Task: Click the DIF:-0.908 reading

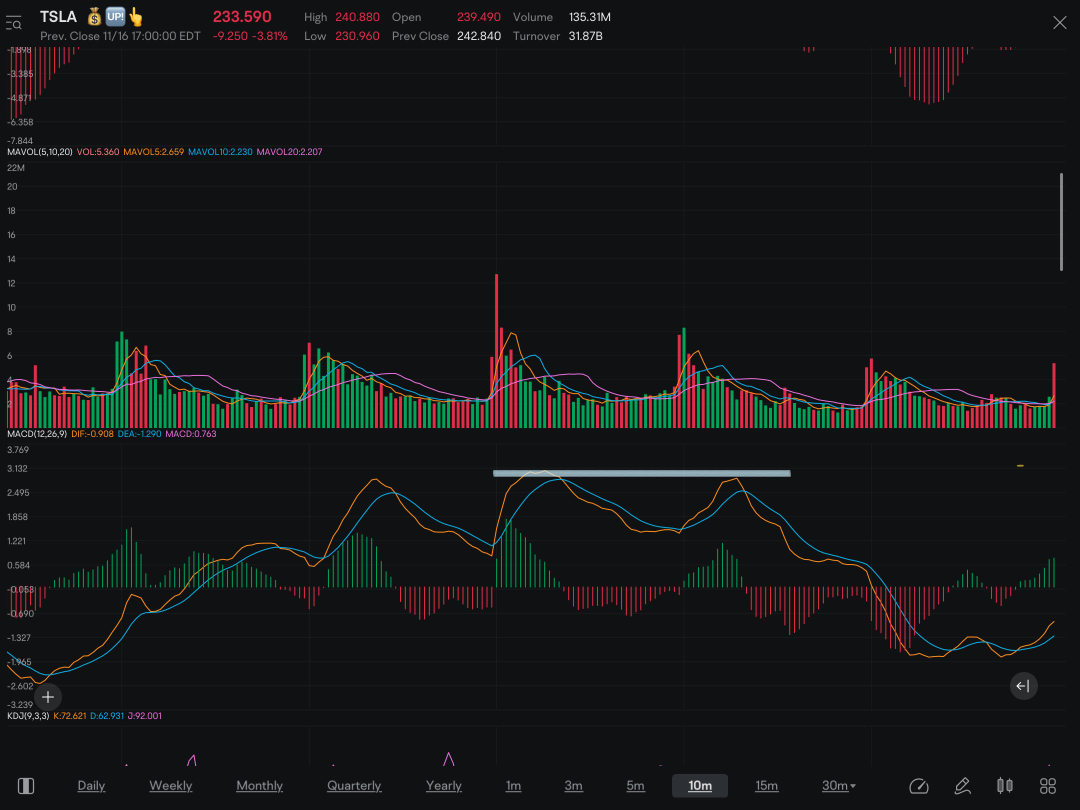Action: (x=92, y=434)
